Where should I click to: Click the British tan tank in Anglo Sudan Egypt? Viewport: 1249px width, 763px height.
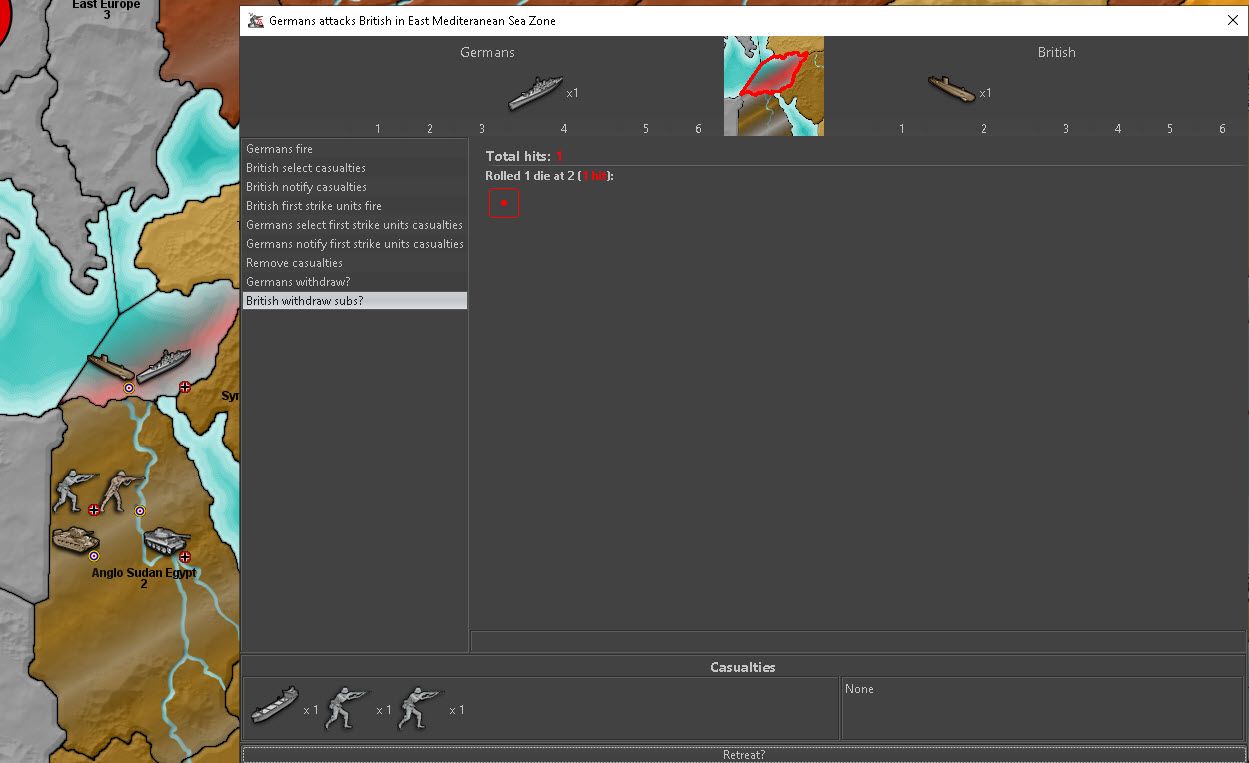click(x=75, y=539)
